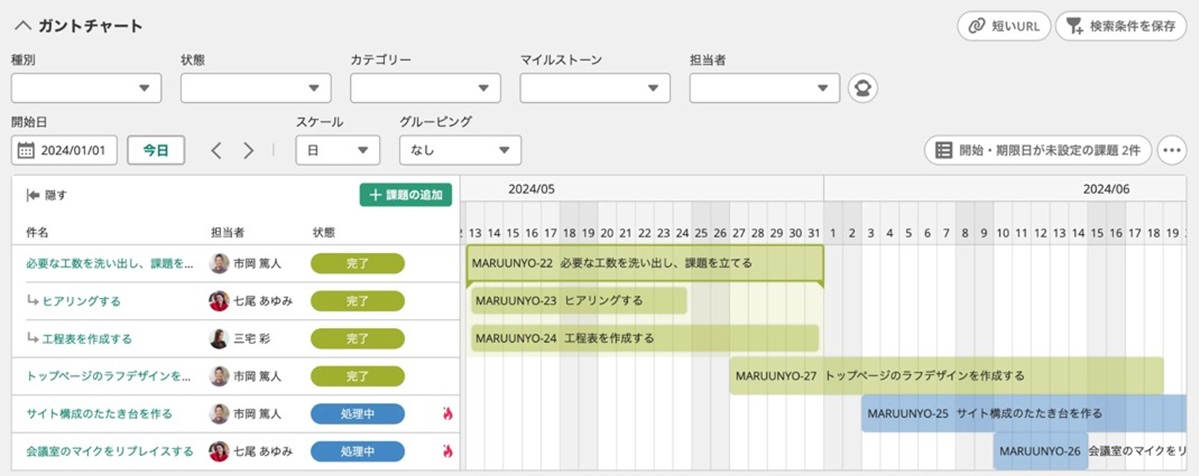Screen dimensions: 1200x476
Task: Open the マイルストーン dropdown
Action: 595,88
